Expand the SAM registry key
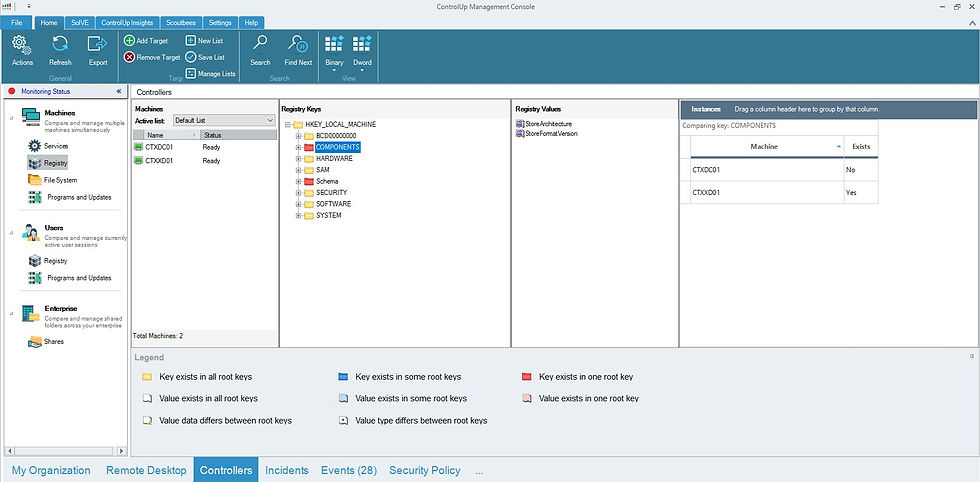The height and width of the screenshot is (482, 980). click(x=299, y=170)
